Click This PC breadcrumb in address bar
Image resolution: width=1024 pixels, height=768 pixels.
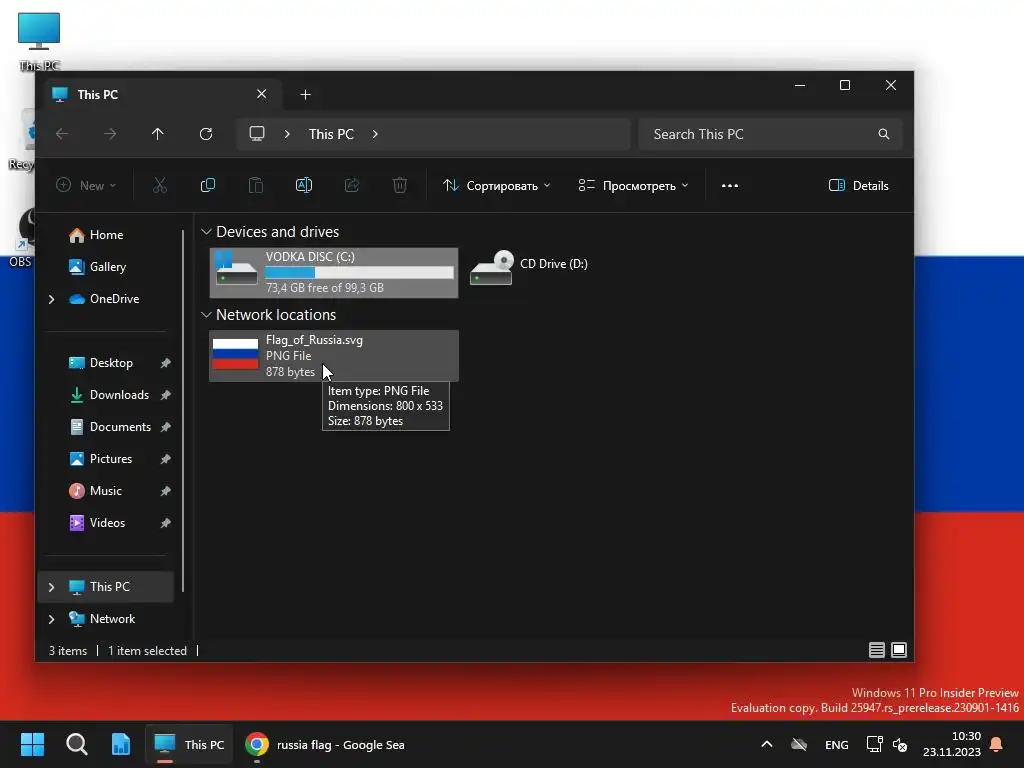[x=331, y=134]
